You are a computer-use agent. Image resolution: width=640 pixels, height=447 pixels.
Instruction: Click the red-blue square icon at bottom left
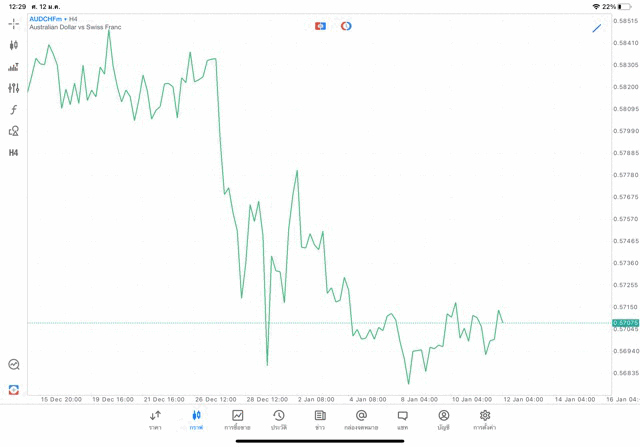point(14,389)
